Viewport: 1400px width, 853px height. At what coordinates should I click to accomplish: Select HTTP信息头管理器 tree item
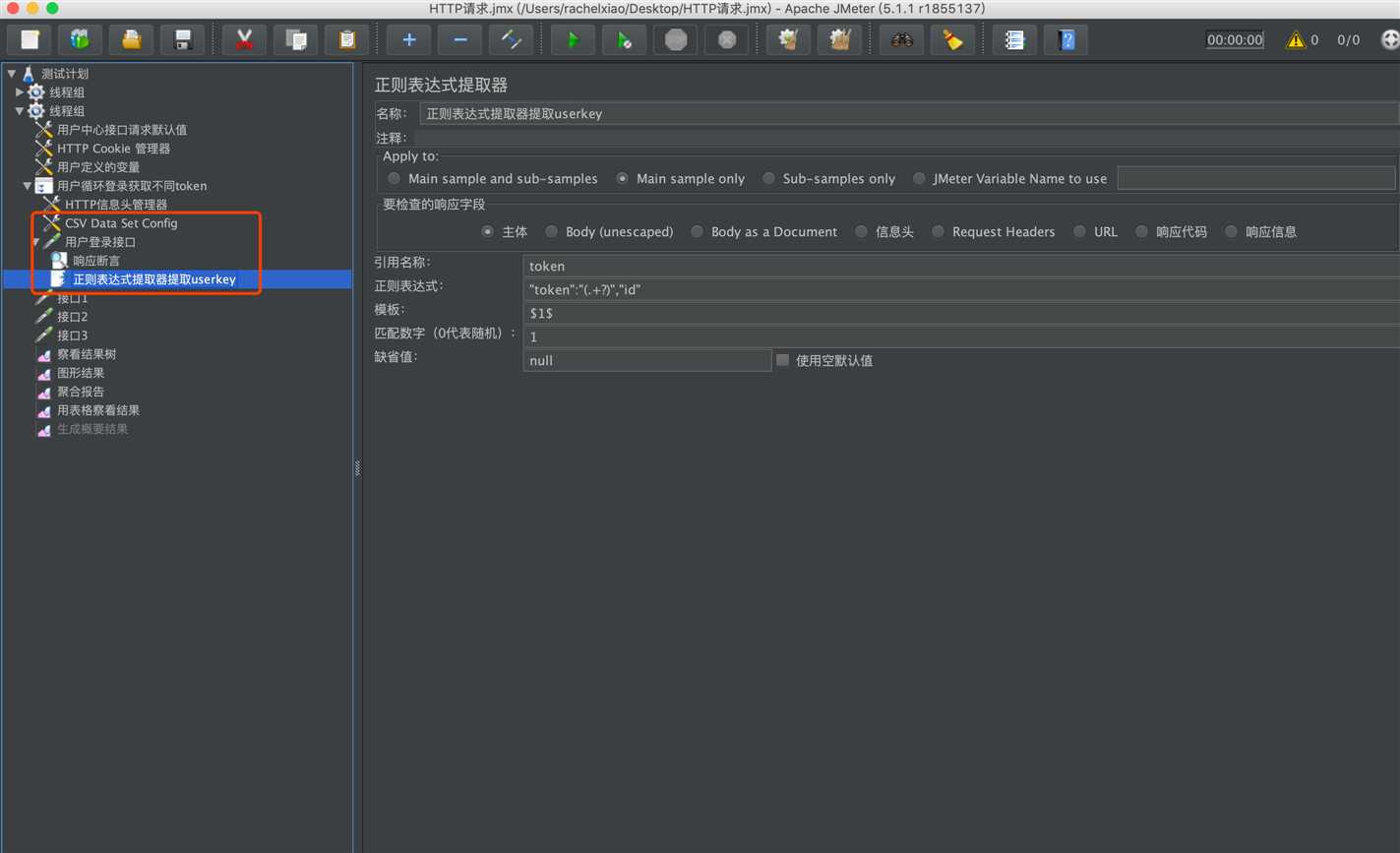pos(115,204)
